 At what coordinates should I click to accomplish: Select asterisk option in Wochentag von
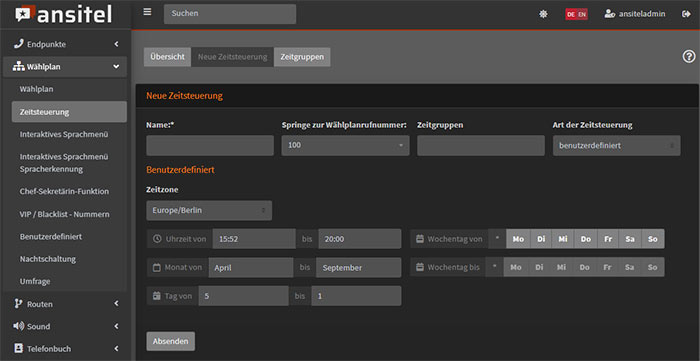tap(497, 239)
